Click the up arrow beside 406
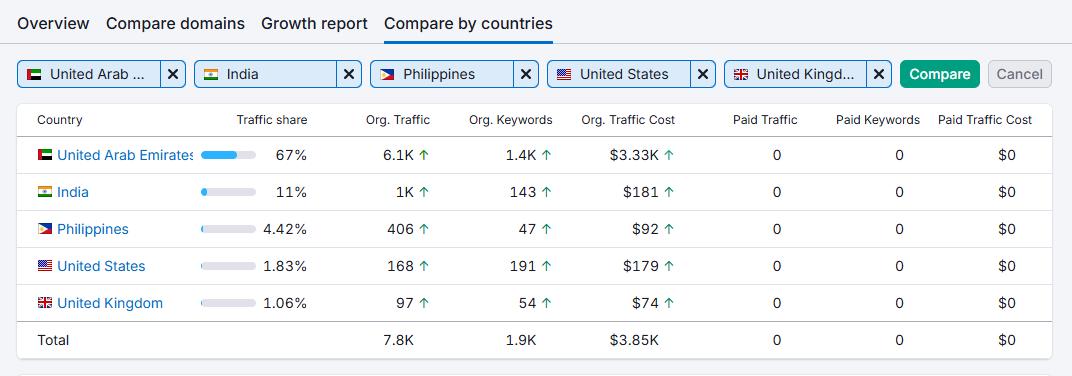This screenshot has height=376, width=1072. point(424,229)
